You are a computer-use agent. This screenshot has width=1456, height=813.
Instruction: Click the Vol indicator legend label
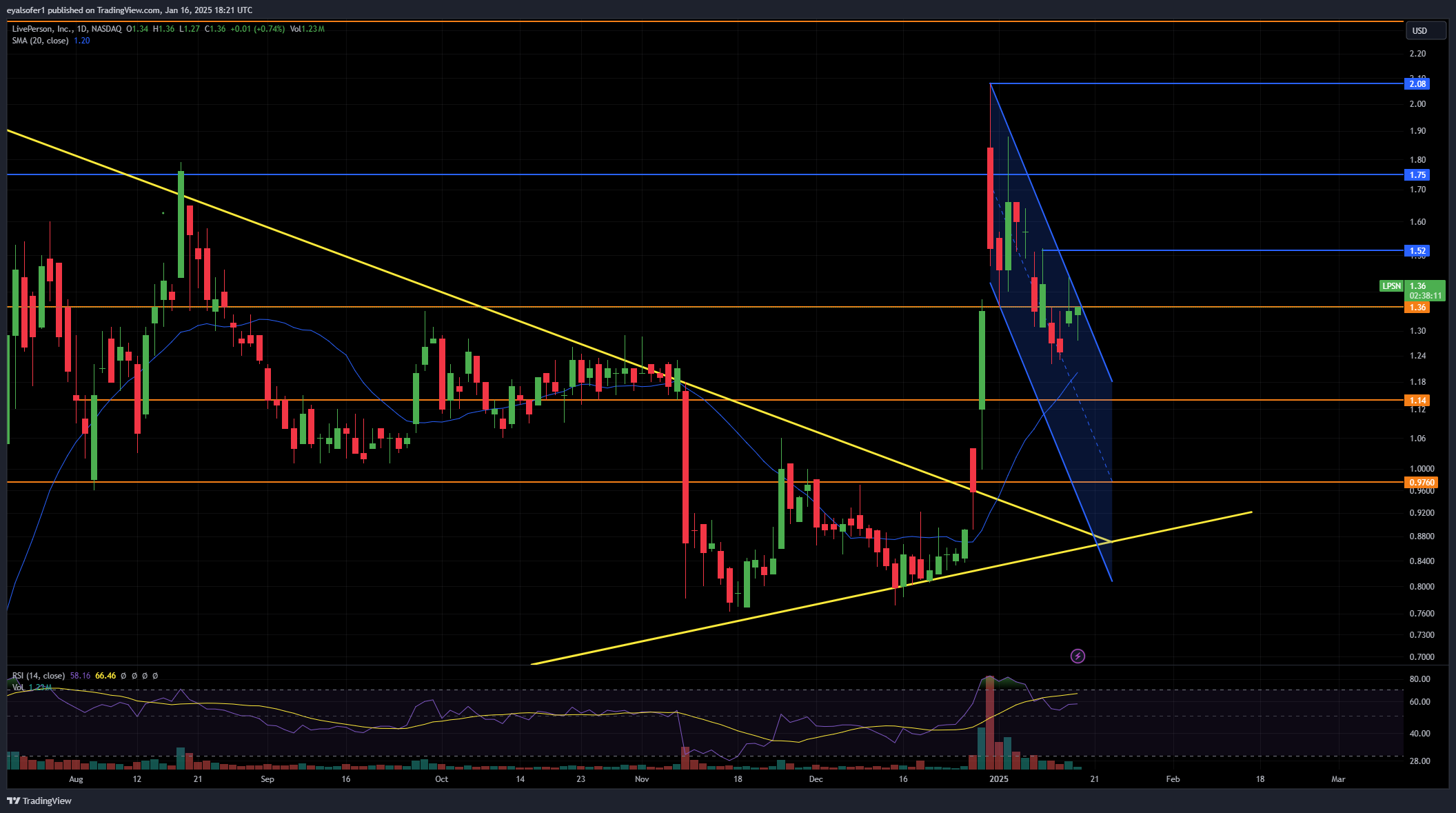coord(18,687)
